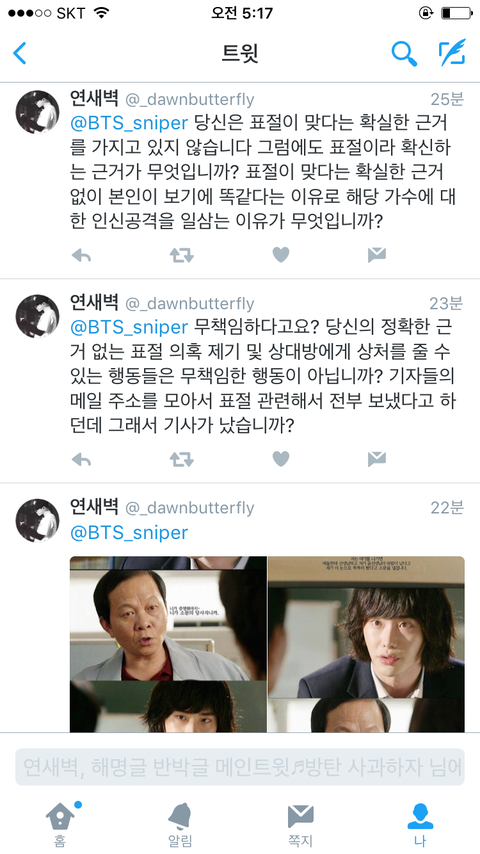Like the 23분 tweet with the heart

281,459
